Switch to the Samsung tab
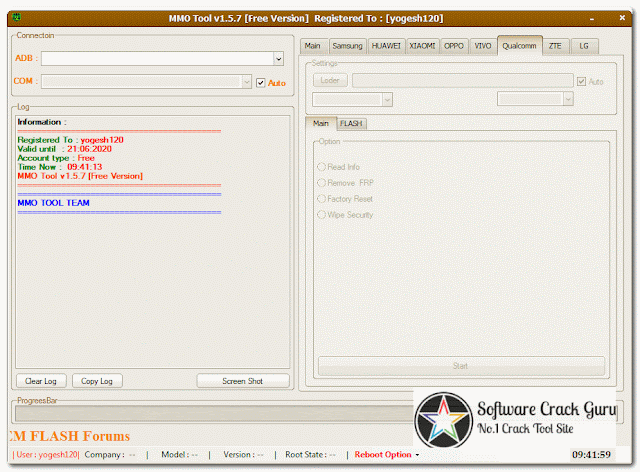This screenshot has height=472, width=640. coord(347,46)
